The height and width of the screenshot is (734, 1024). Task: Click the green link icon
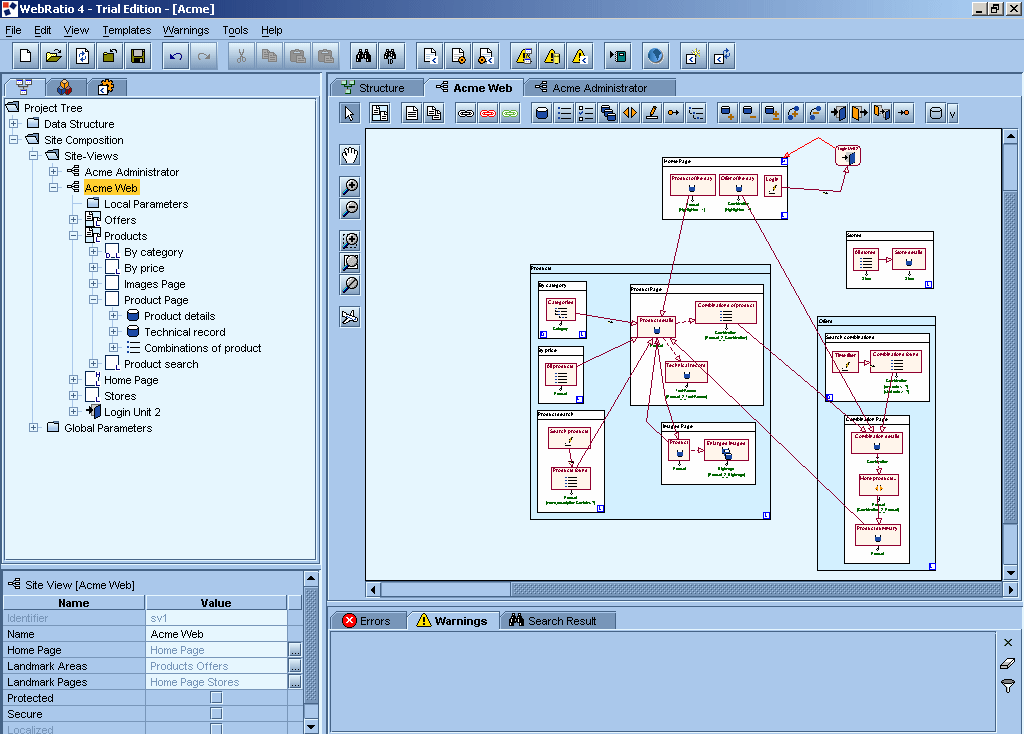click(x=510, y=113)
